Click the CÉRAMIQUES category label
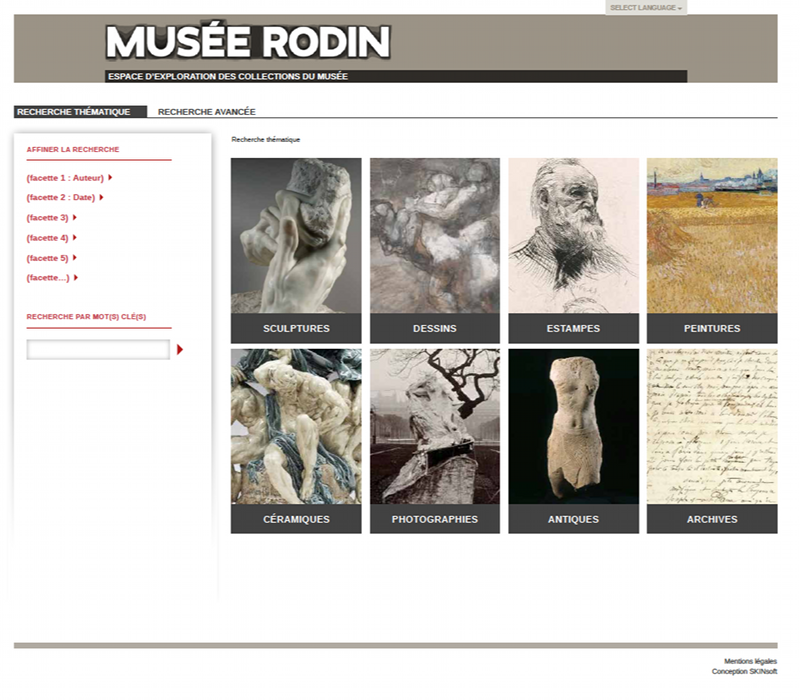Image resolution: width=800 pixels, height=700 pixels. point(296,519)
